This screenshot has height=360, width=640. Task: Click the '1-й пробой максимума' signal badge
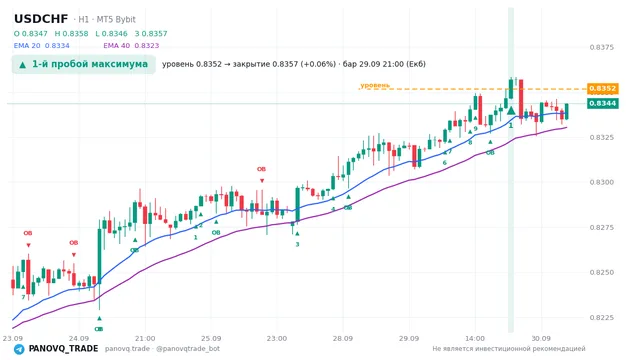84,64
